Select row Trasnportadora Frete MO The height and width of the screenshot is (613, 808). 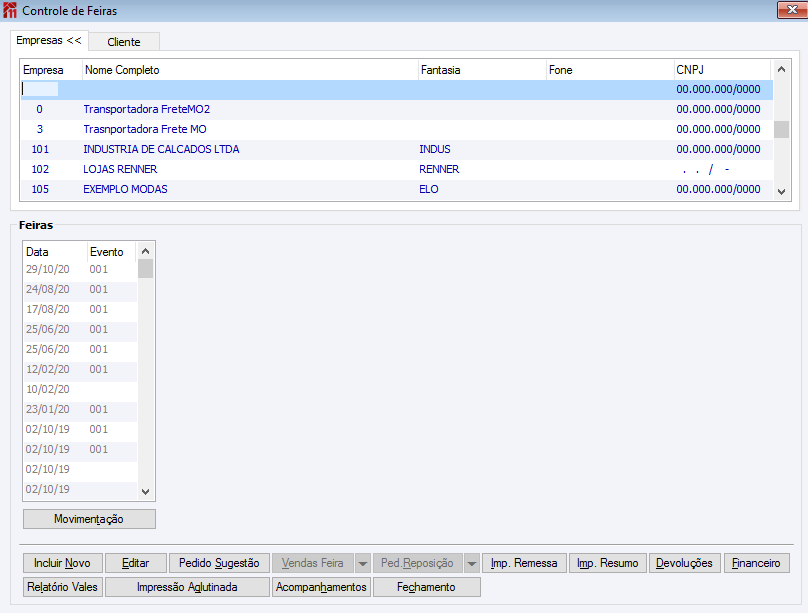pos(397,129)
